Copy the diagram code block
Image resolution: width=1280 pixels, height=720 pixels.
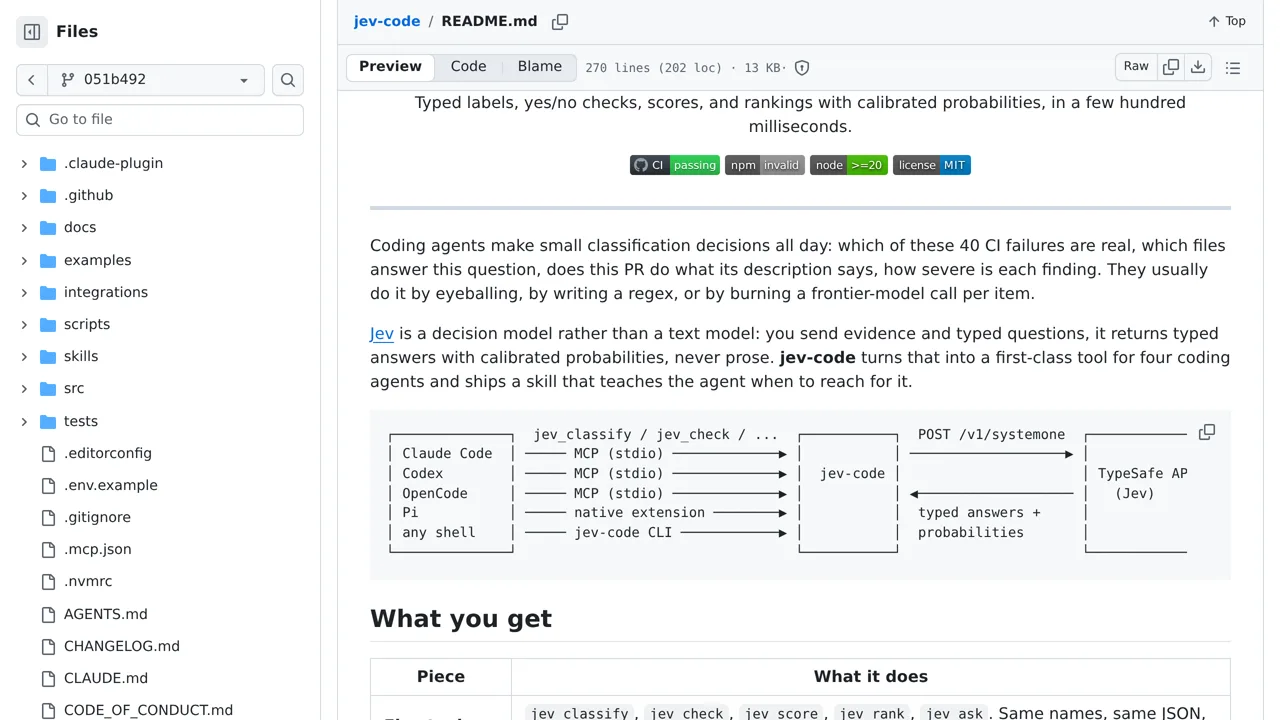[x=1207, y=432]
